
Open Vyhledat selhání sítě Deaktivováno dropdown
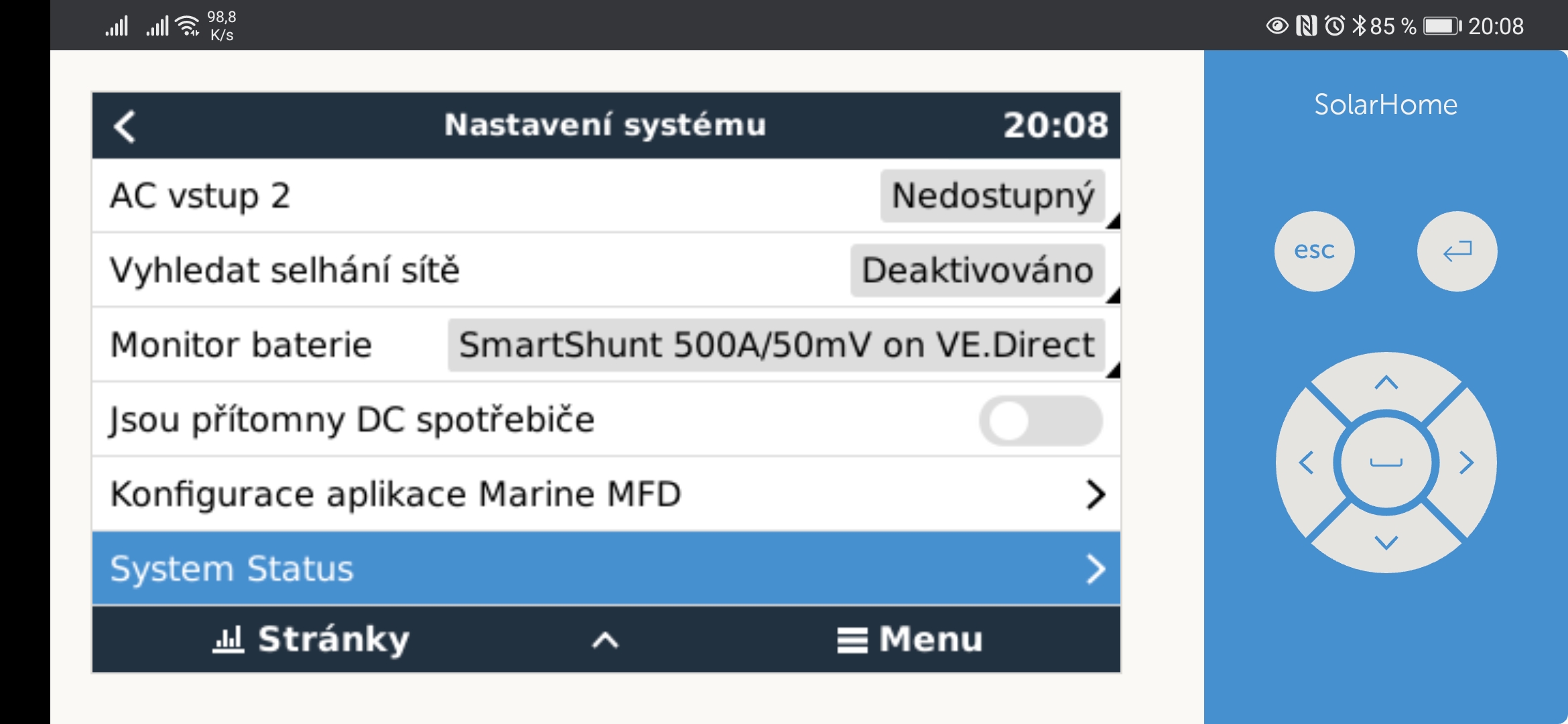click(x=978, y=270)
